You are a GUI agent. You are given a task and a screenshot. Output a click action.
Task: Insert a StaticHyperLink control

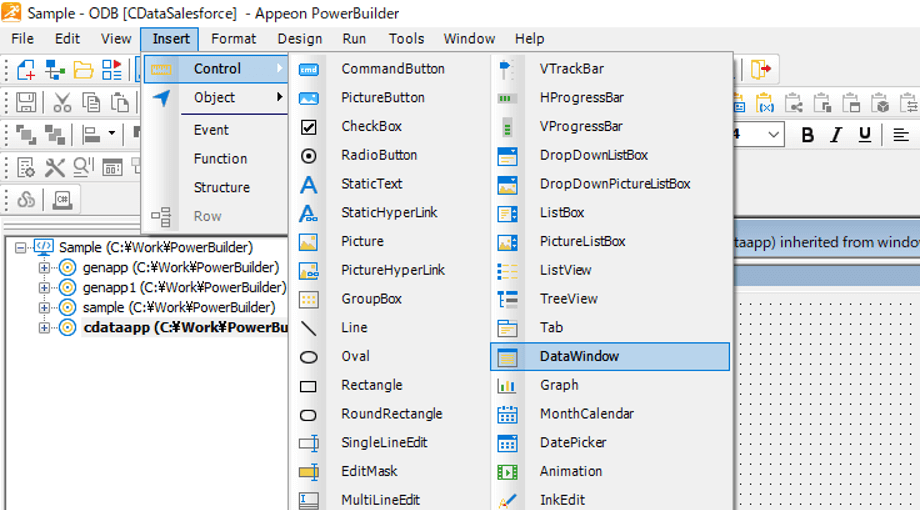[x=390, y=212]
